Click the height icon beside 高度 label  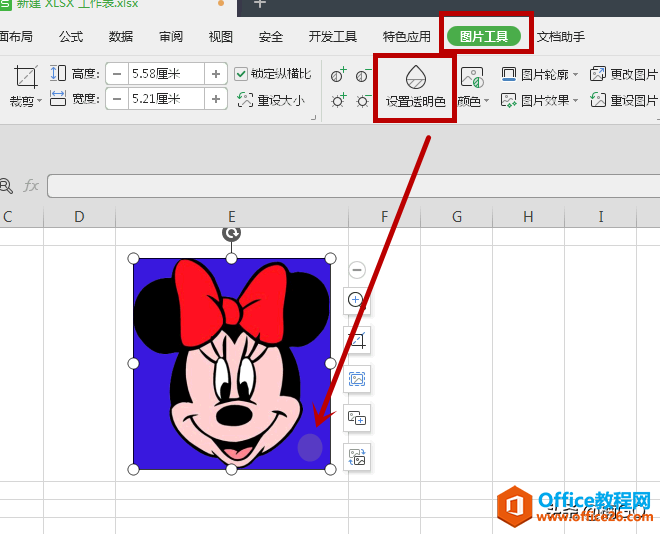click(x=58, y=73)
